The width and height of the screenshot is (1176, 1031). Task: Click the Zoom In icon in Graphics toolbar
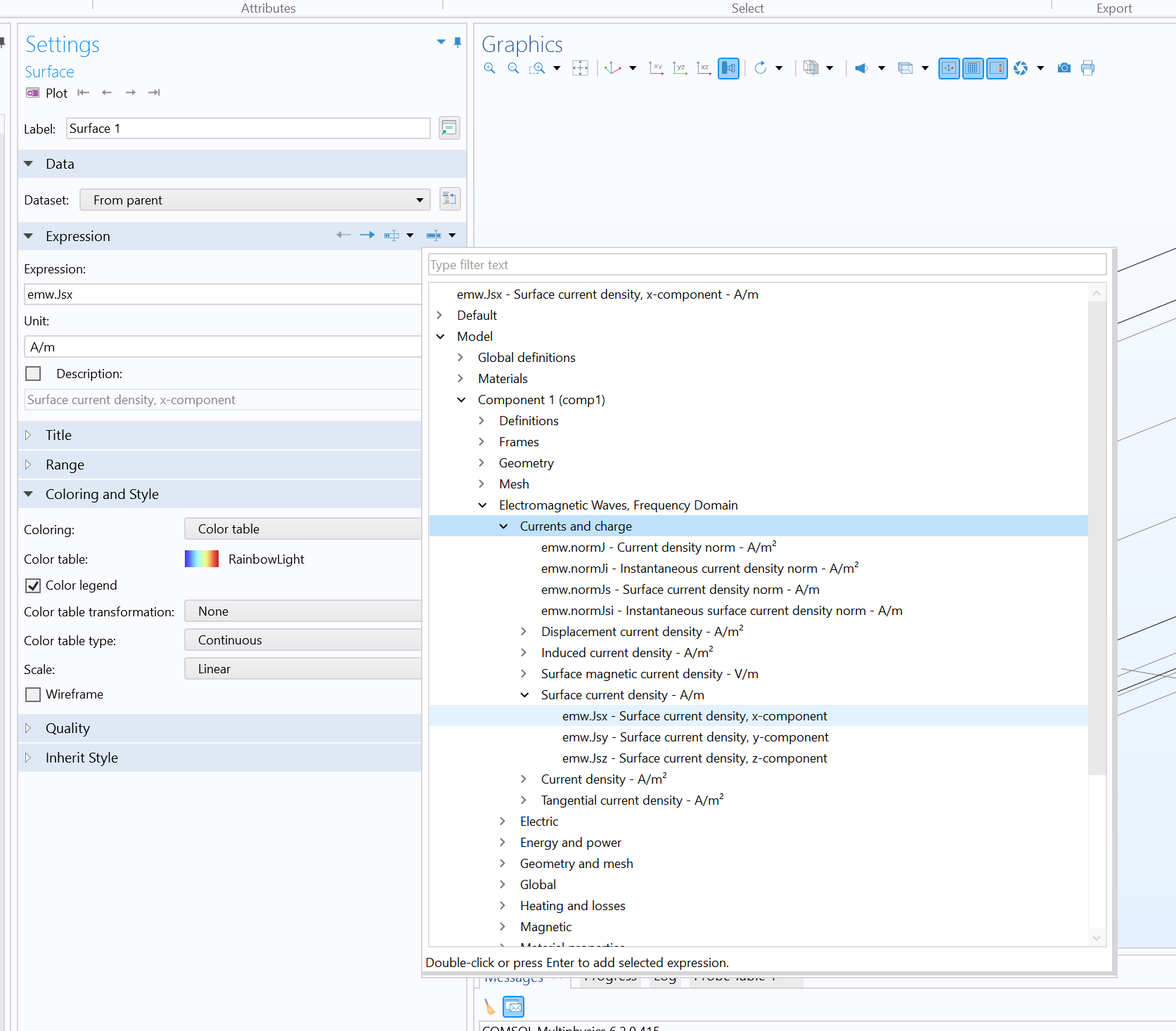[490, 68]
